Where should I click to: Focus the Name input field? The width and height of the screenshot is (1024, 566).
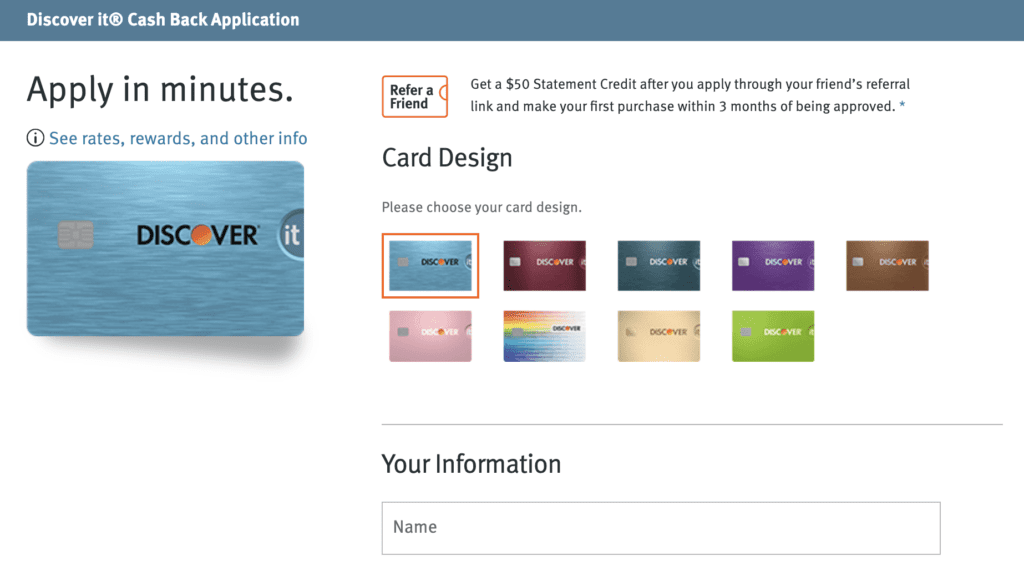[661, 528]
